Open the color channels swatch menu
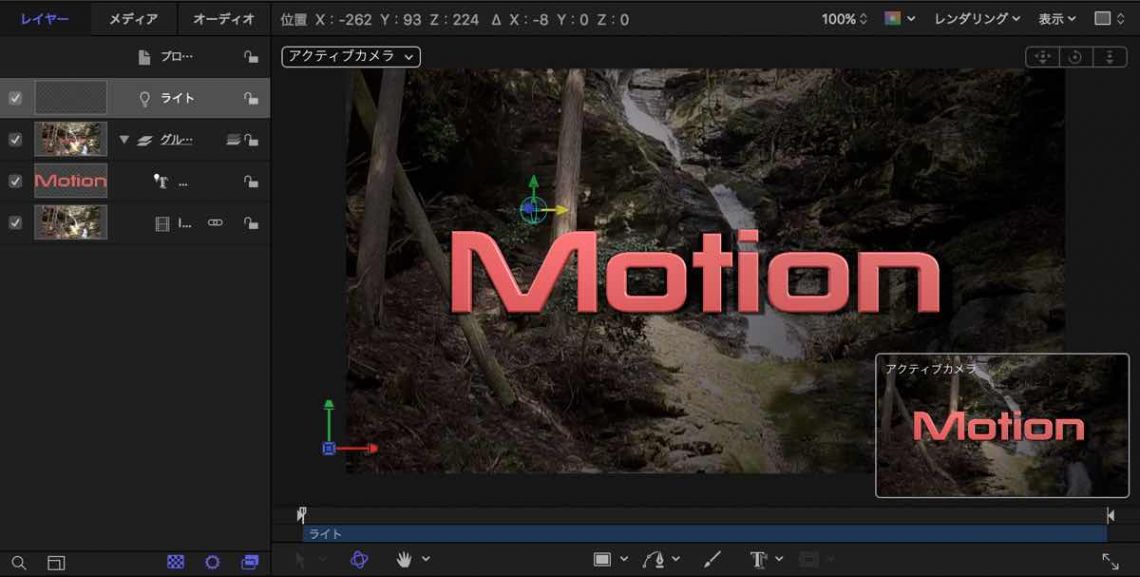Image resolution: width=1140 pixels, height=577 pixels. click(899, 19)
